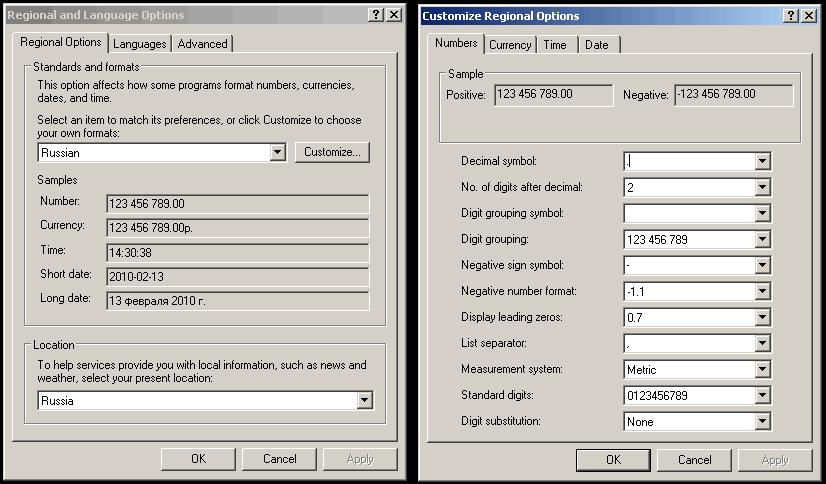This screenshot has width=826, height=484.
Task: Cancel the Regional and Language Options dialog
Action: click(280, 459)
